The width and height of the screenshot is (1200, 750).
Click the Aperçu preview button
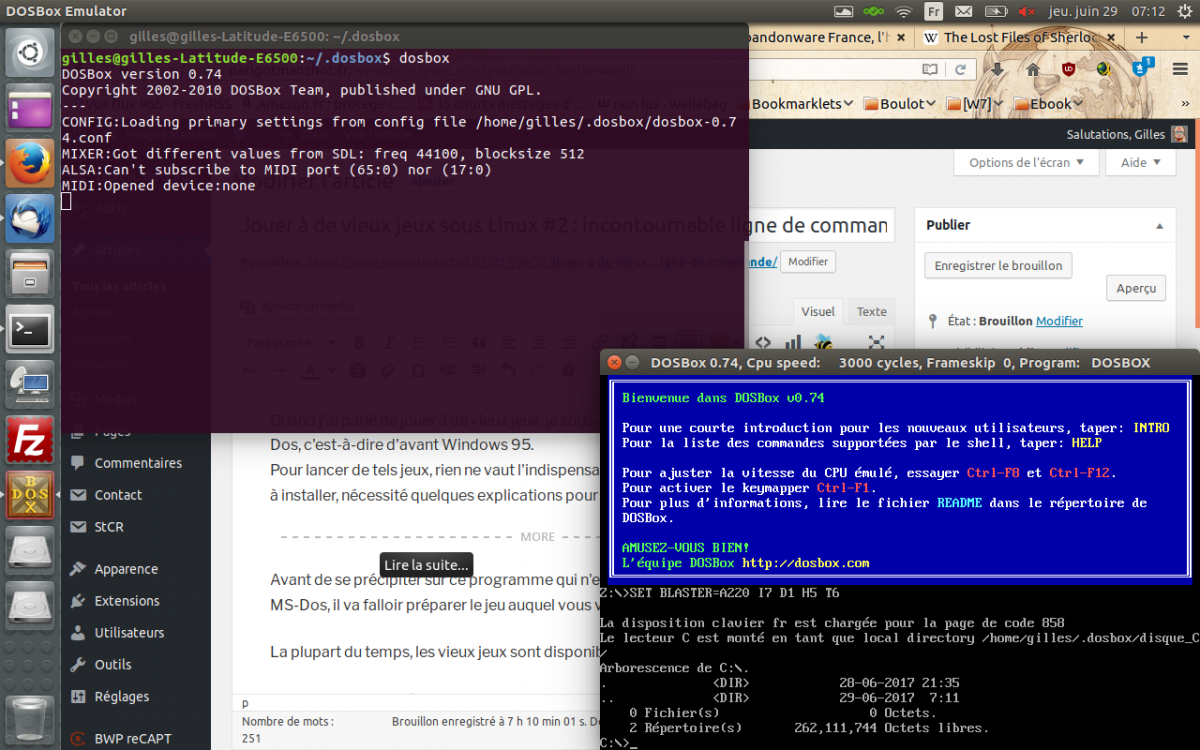click(x=1136, y=288)
